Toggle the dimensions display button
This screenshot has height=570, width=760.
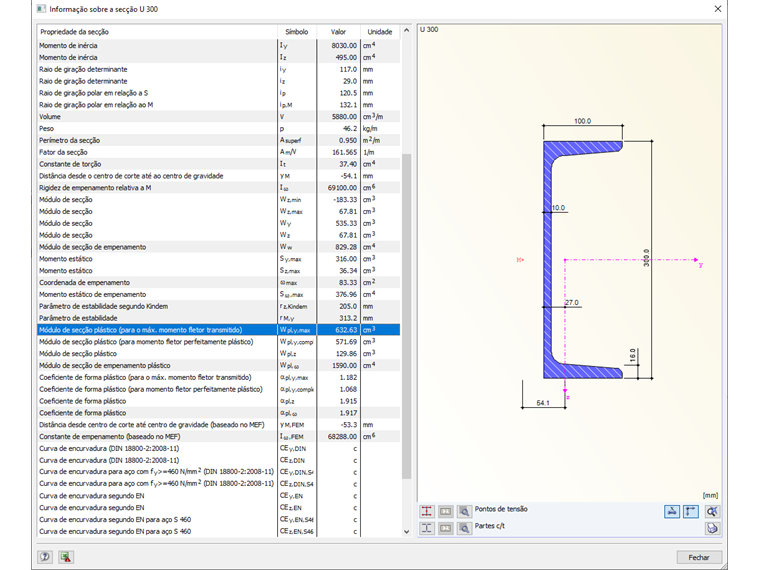click(672, 511)
